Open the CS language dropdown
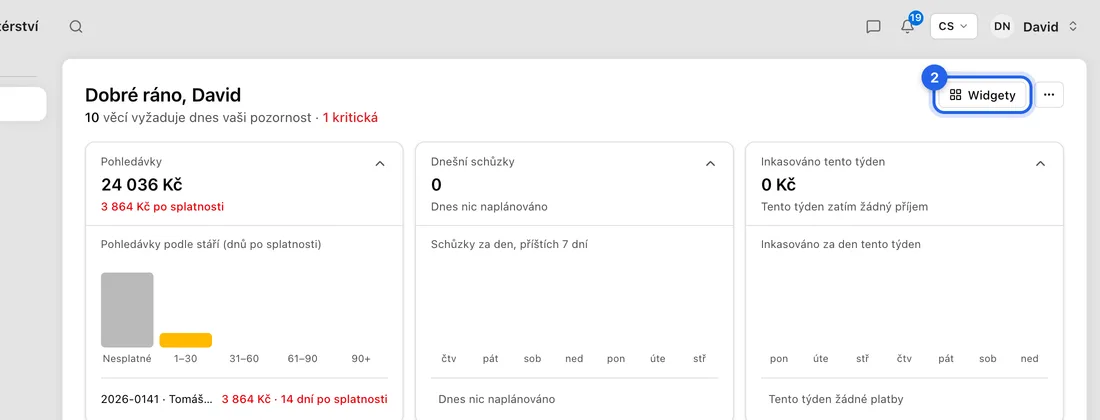 point(953,26)
